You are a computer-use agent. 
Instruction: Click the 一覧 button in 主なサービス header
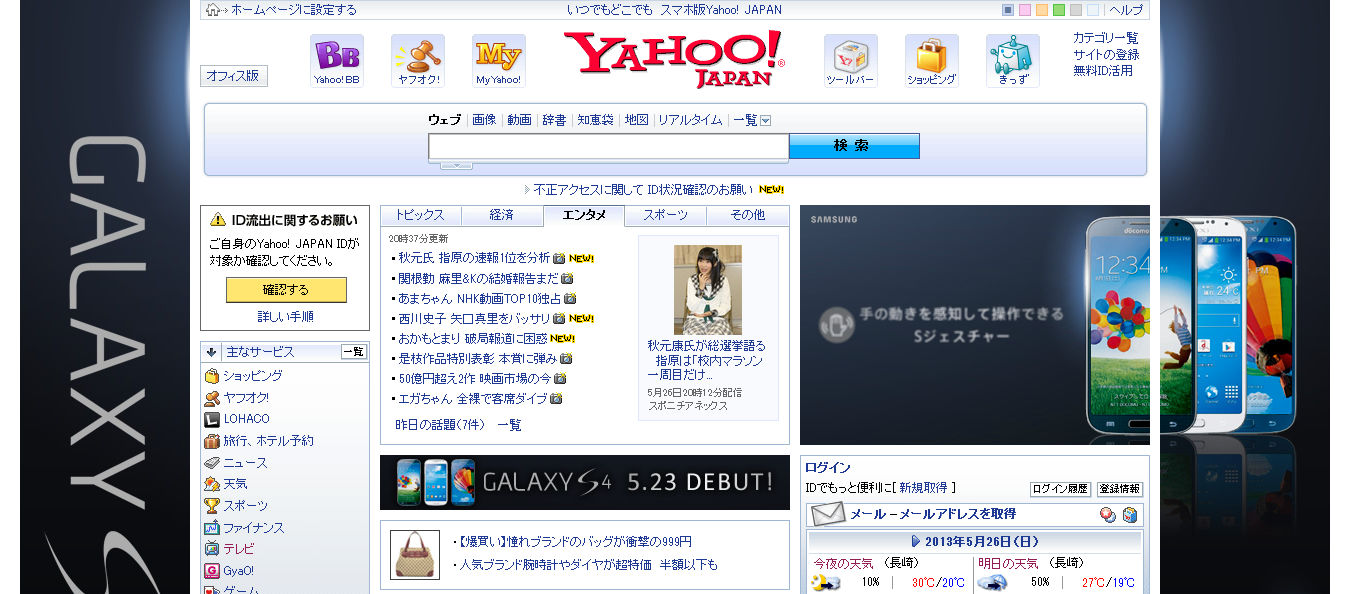pos(354,352)
